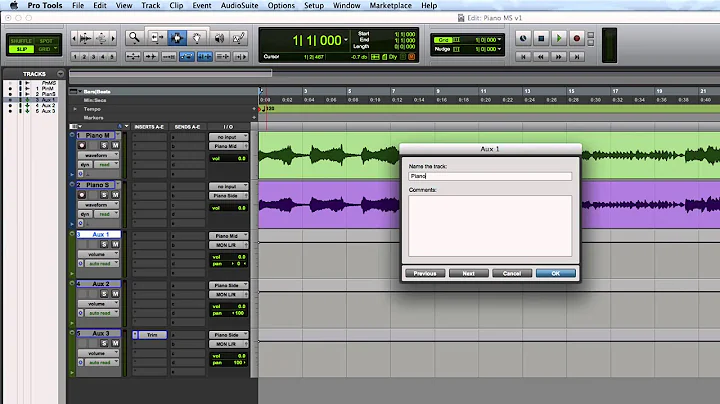Choose the Selector tool

point(177,38)
